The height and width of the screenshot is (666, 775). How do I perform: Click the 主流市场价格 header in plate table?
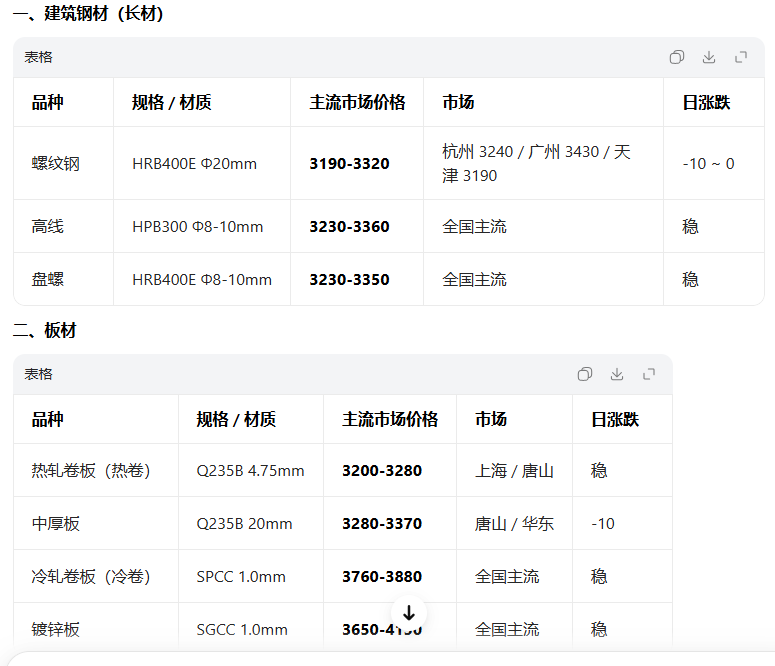(x=390, y=419)
